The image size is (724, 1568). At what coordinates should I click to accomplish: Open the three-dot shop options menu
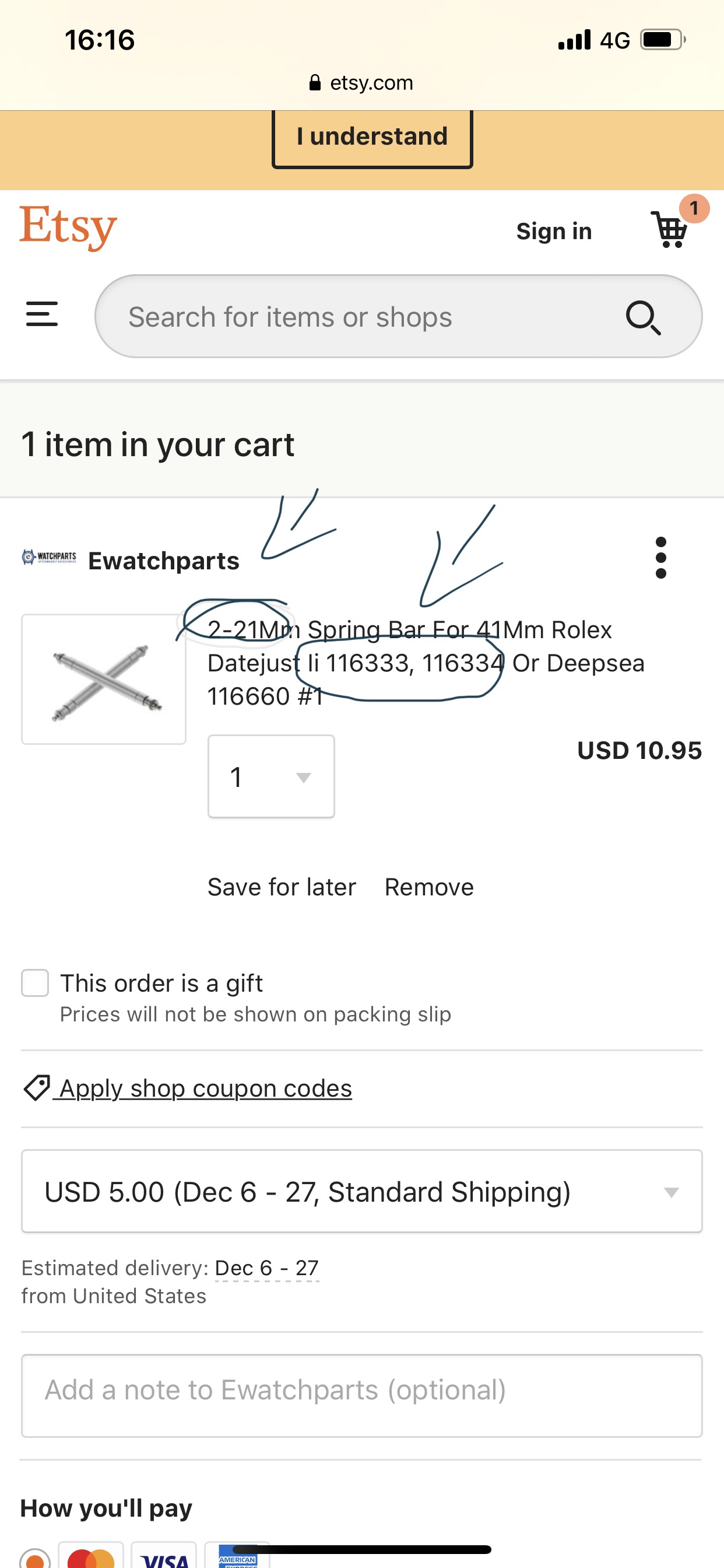pos(660,558)
